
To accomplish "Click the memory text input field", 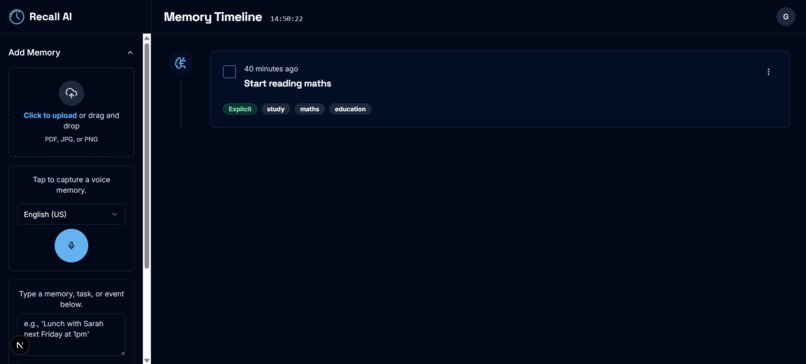I will tap(71, 335).
